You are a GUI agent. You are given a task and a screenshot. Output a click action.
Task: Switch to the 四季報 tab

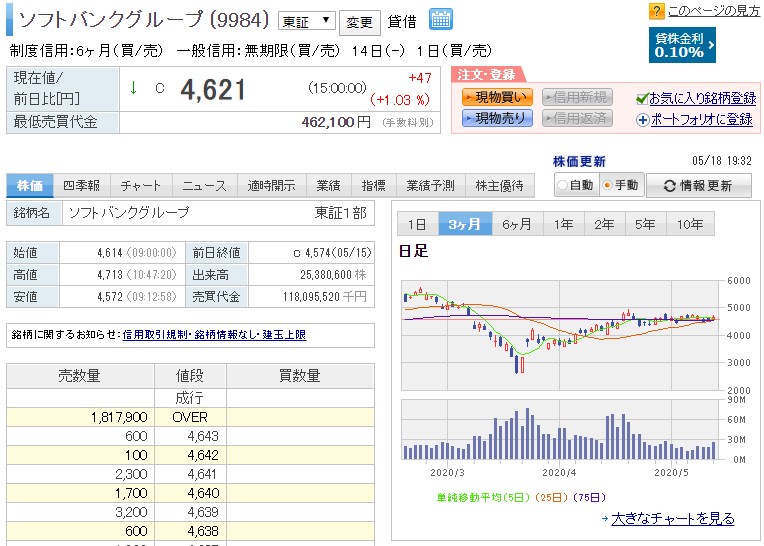81,186
